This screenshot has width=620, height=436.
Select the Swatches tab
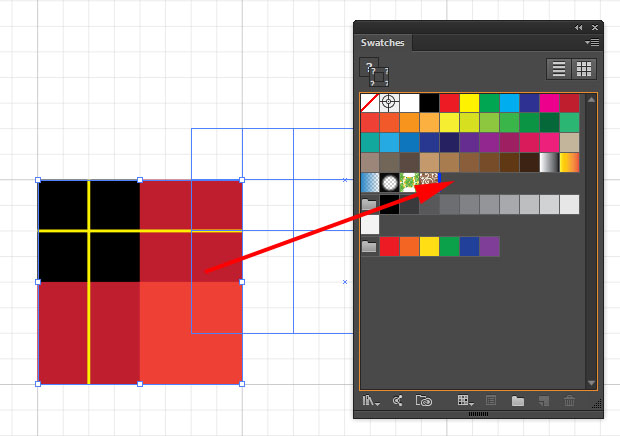coord(384,43)
